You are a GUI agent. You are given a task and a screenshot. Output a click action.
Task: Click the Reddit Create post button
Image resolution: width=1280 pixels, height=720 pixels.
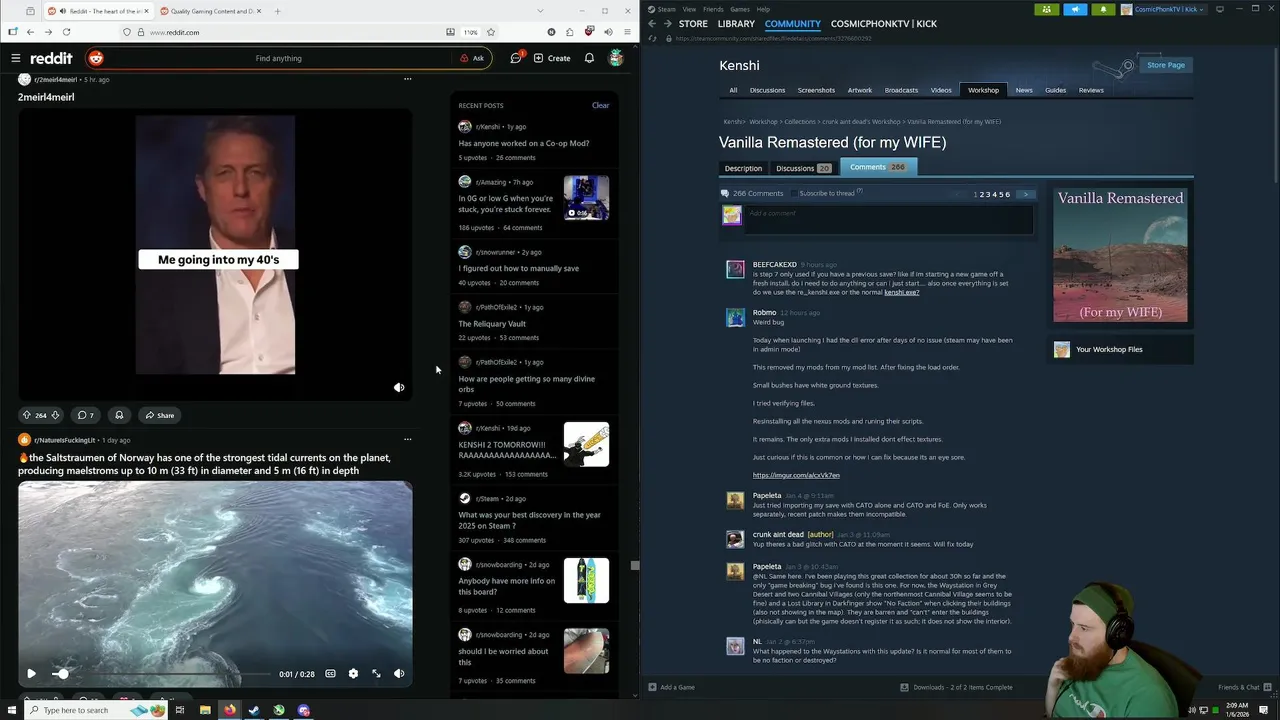pyautogui.click(x=552, y=58)
